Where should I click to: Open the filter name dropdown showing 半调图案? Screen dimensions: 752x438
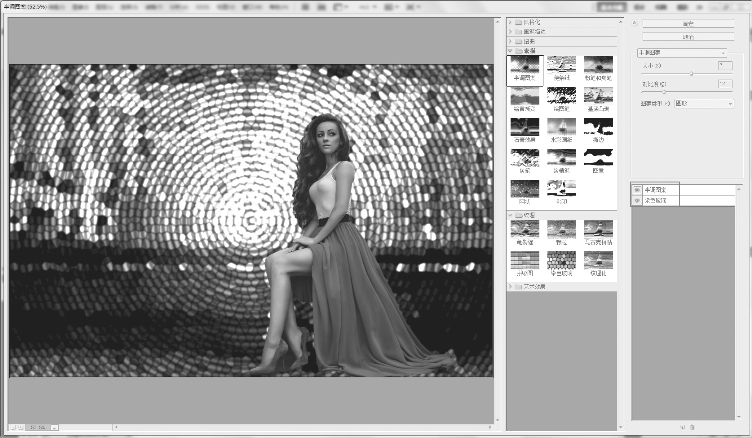point(682,52)
